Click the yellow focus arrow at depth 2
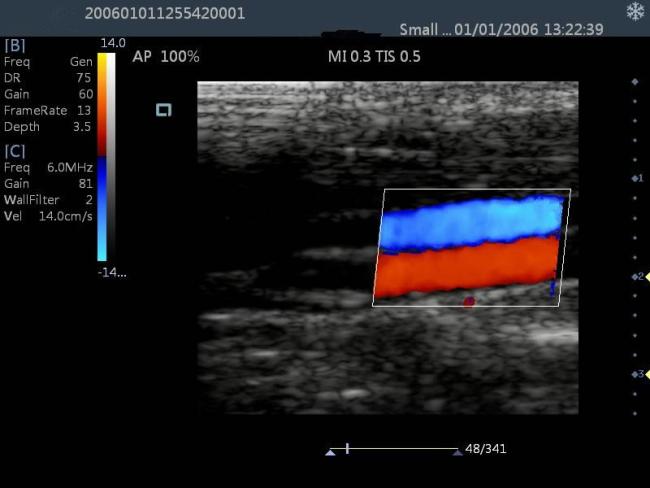Viewport: 650px width, 488px height. tap(645, 276)
